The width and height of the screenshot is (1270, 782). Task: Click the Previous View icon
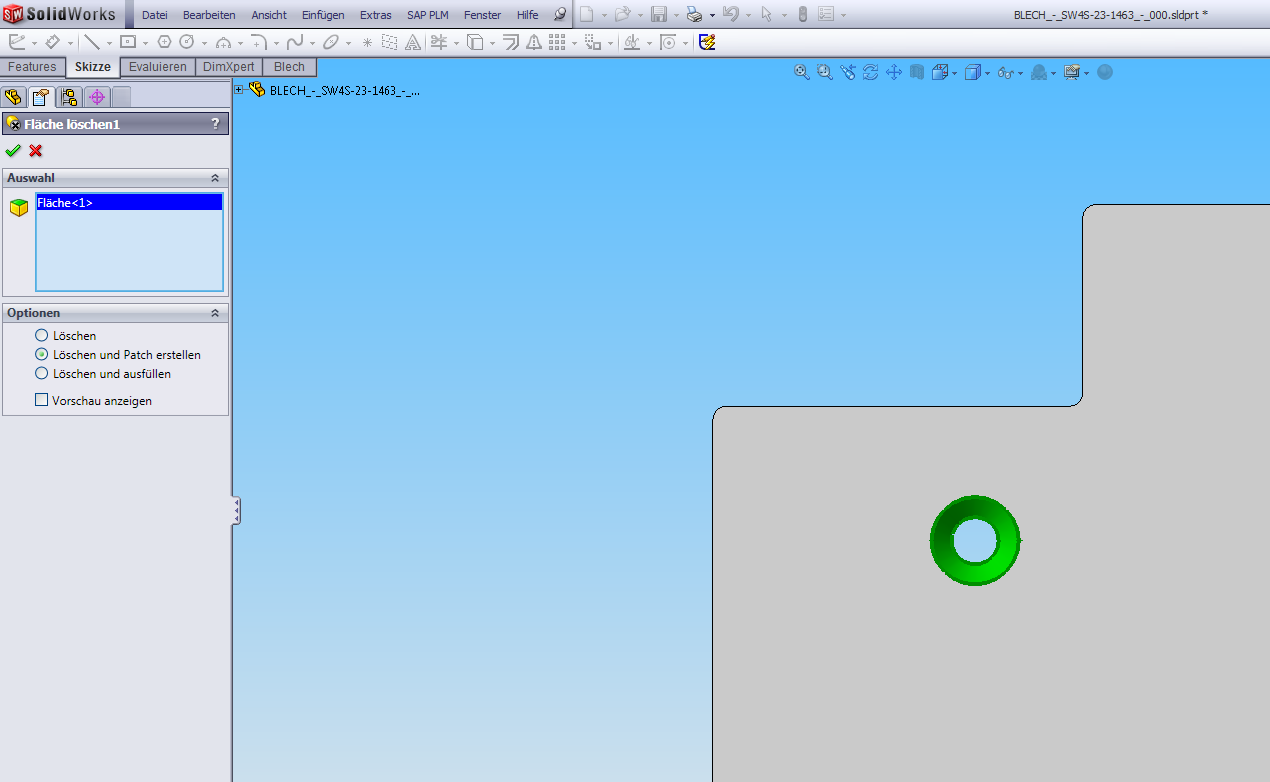(848, 72)
